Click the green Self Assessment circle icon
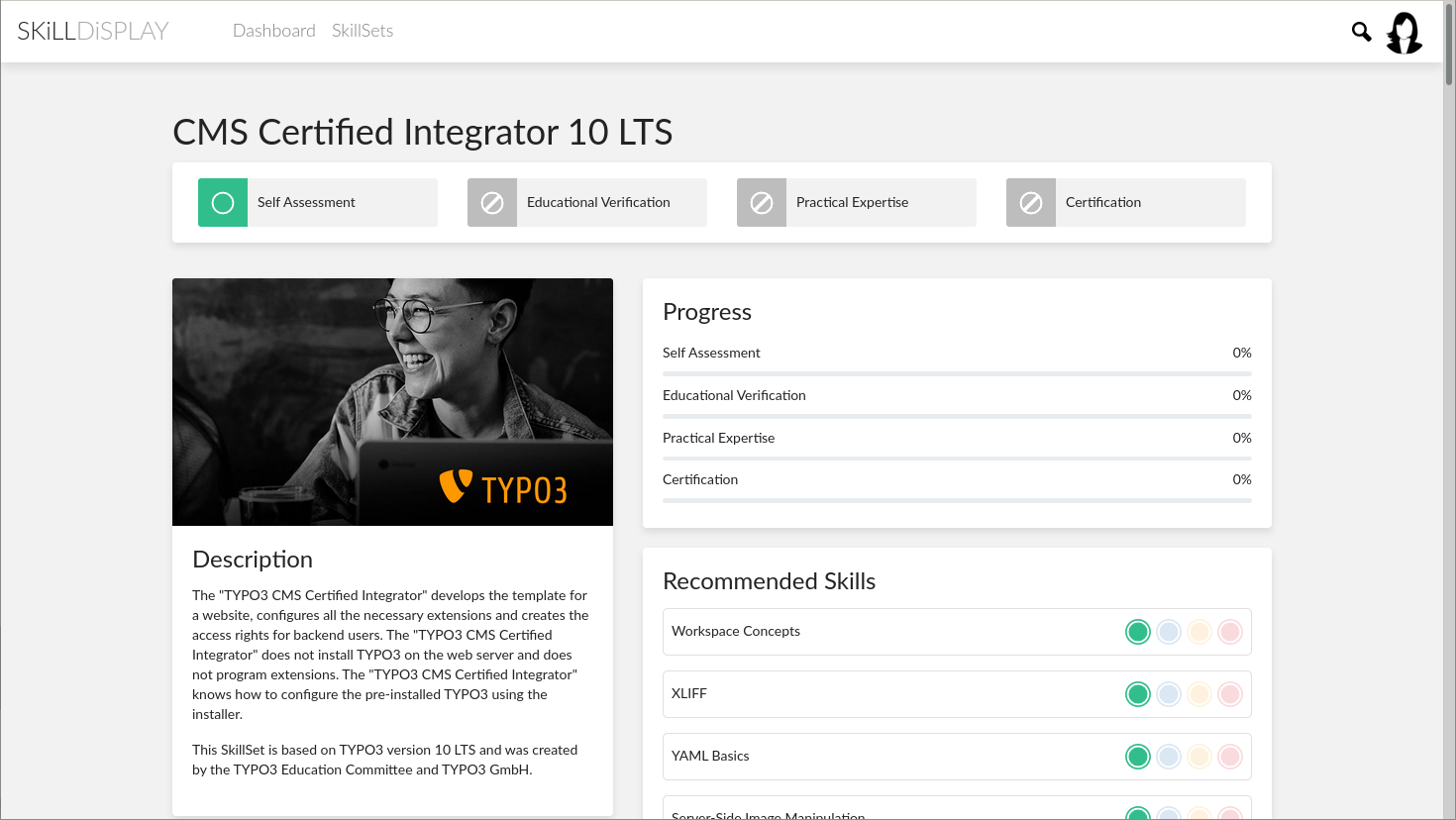This screenshot has height=820, width=1456. coord(223,203)
